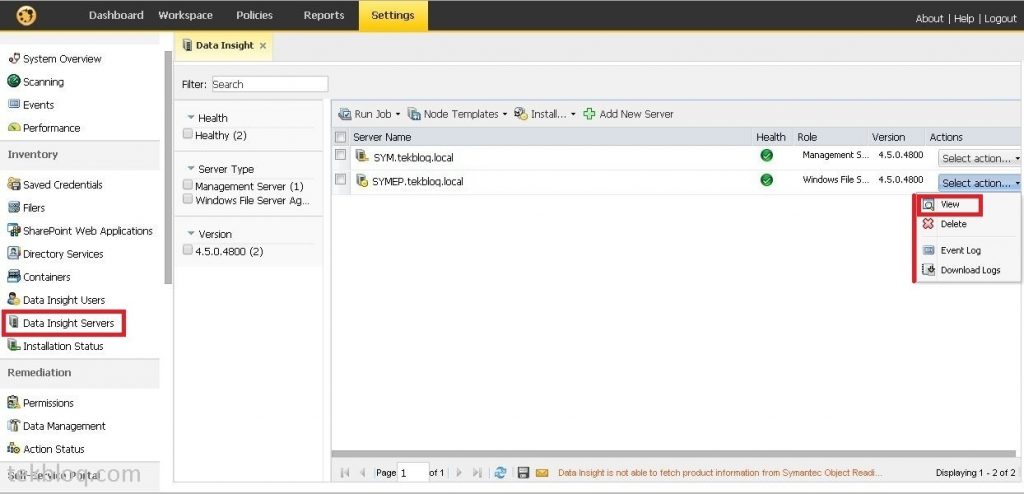Viewport: 1024px width, 494px height.
Task: Open the Reports tab
Action: tap(324, 15)
